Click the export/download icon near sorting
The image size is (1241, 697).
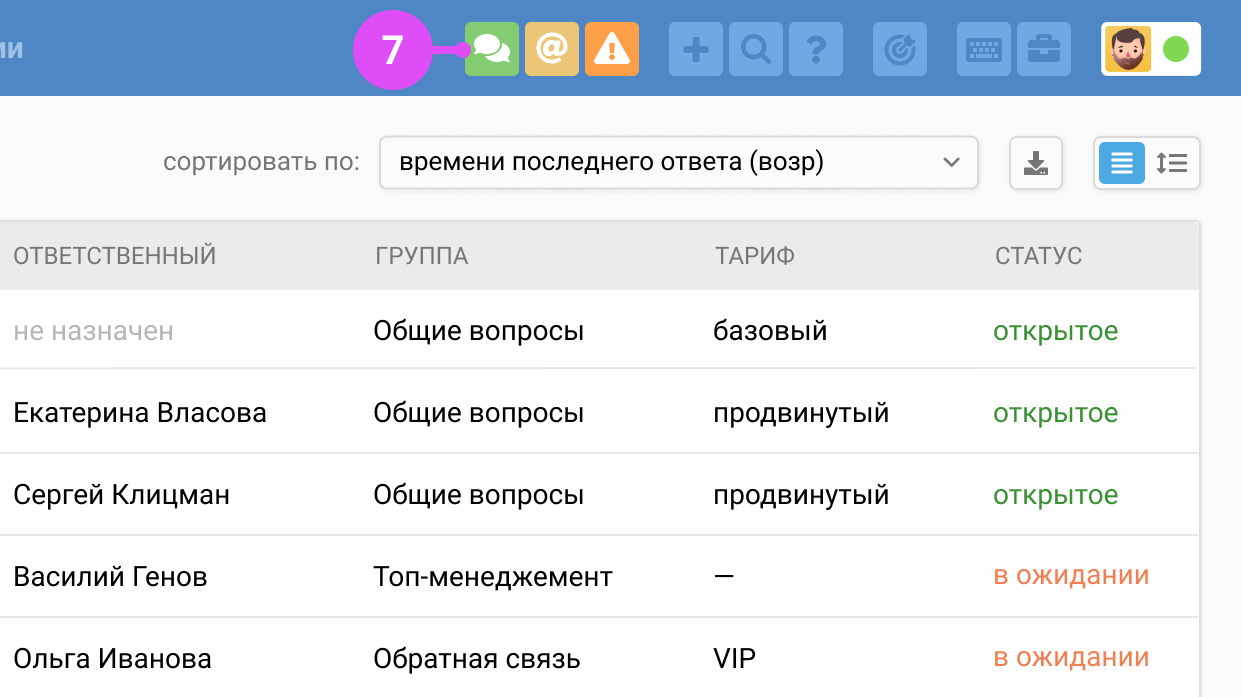click(1035, 163)
